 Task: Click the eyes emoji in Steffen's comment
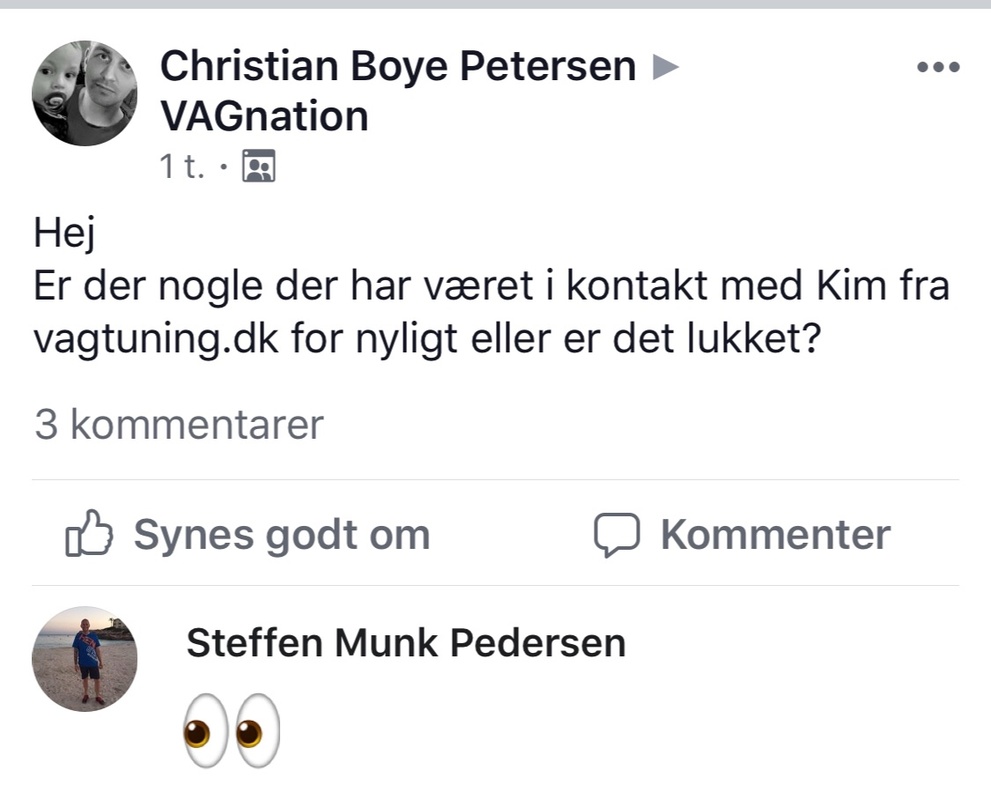(231, 730)
